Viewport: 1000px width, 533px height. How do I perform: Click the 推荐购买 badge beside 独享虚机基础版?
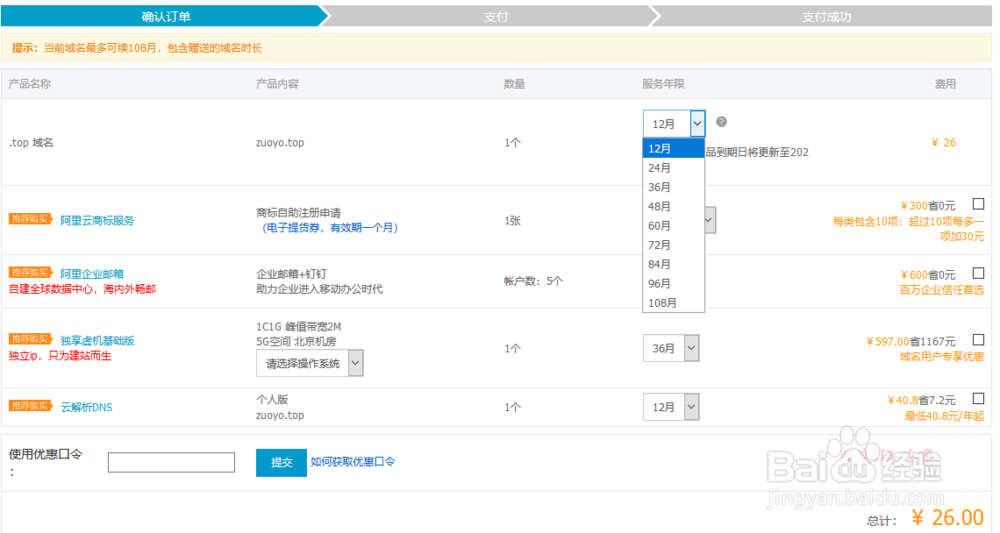[x=30, y=339]
